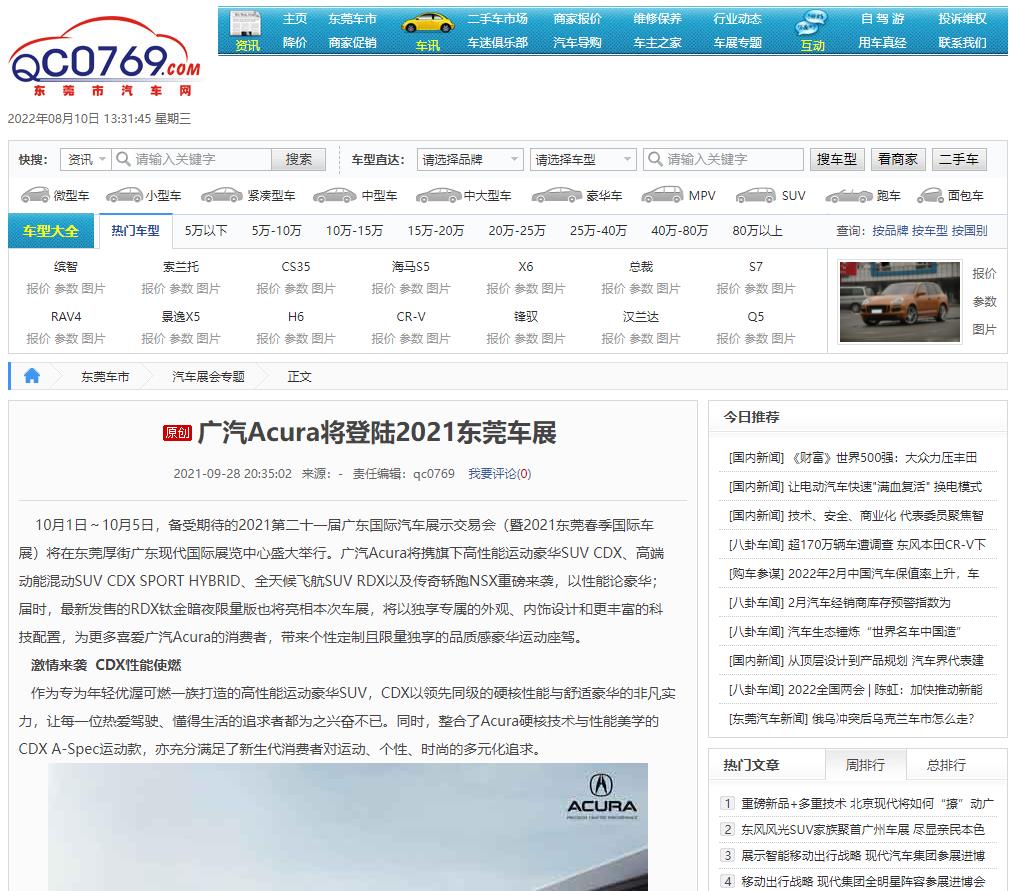Viewport: 1011px width, 891px height.
Task: Open the 请选择车型 model dropdown
Action: tap(583, 159)
